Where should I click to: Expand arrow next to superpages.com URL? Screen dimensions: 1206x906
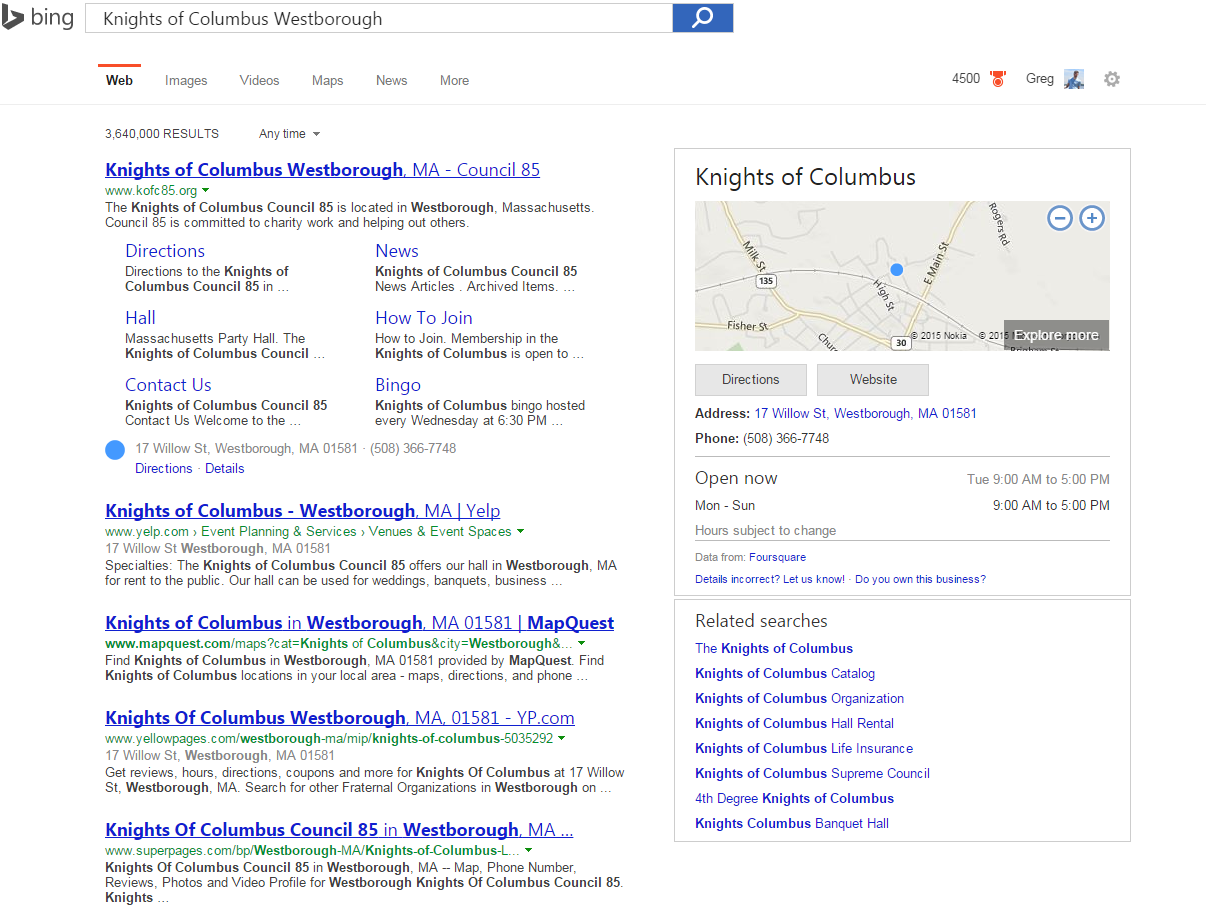(x=528, y=850)
